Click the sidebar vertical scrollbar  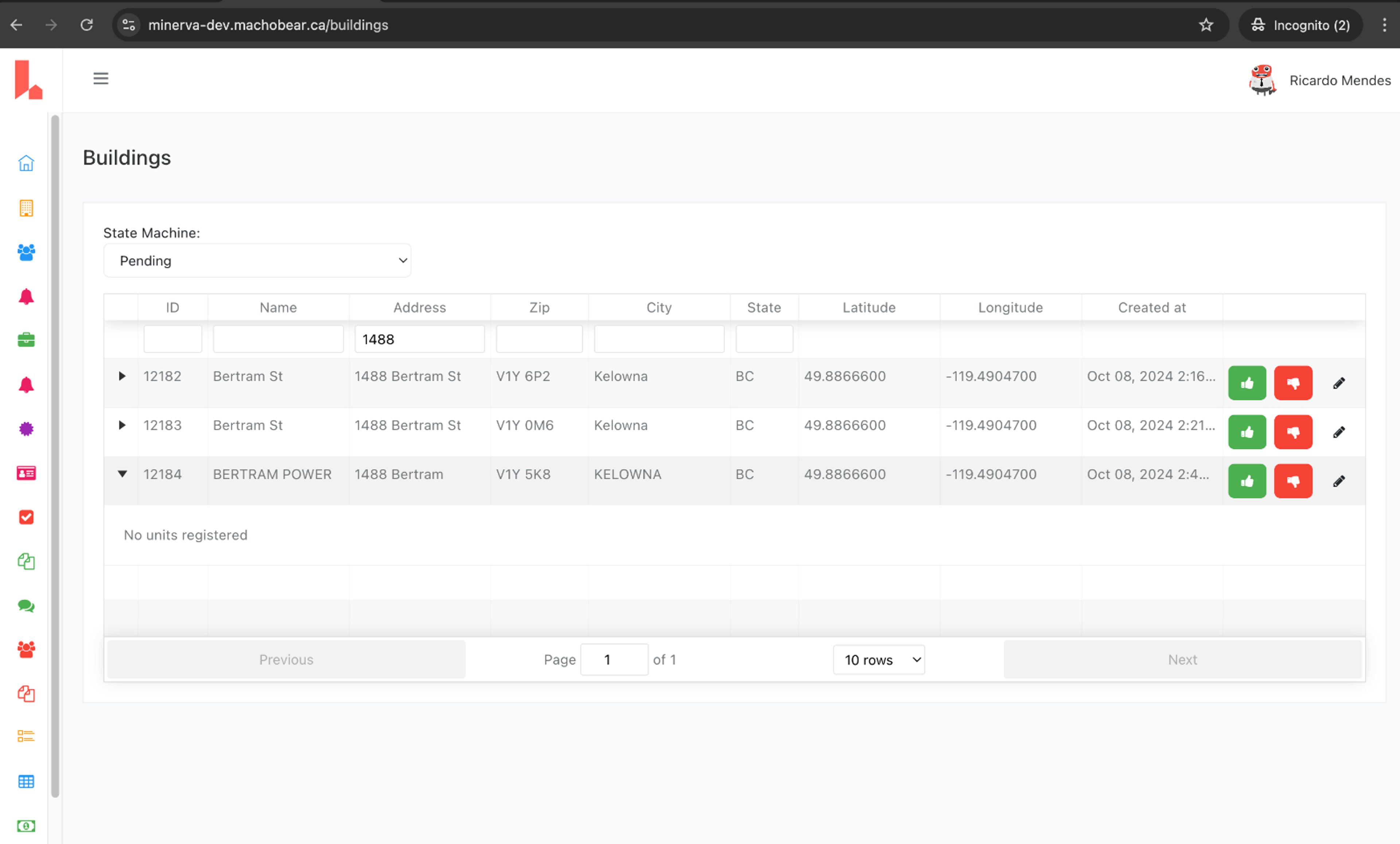[x=55, y=455]
